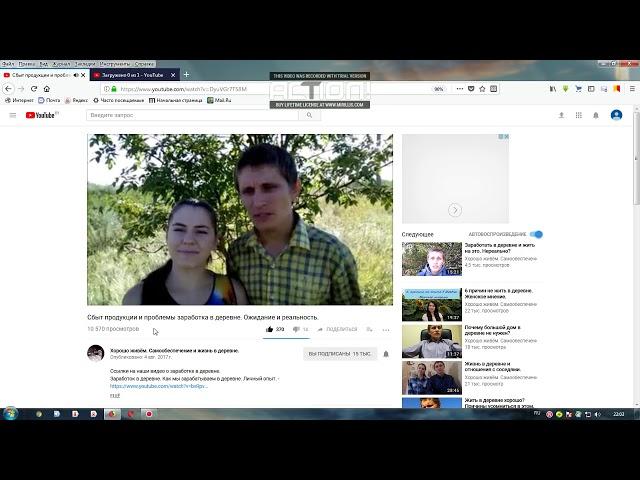Viewport: 640px width, 480px height.
Task: Open the Справка menu
Action: point(144,64)
